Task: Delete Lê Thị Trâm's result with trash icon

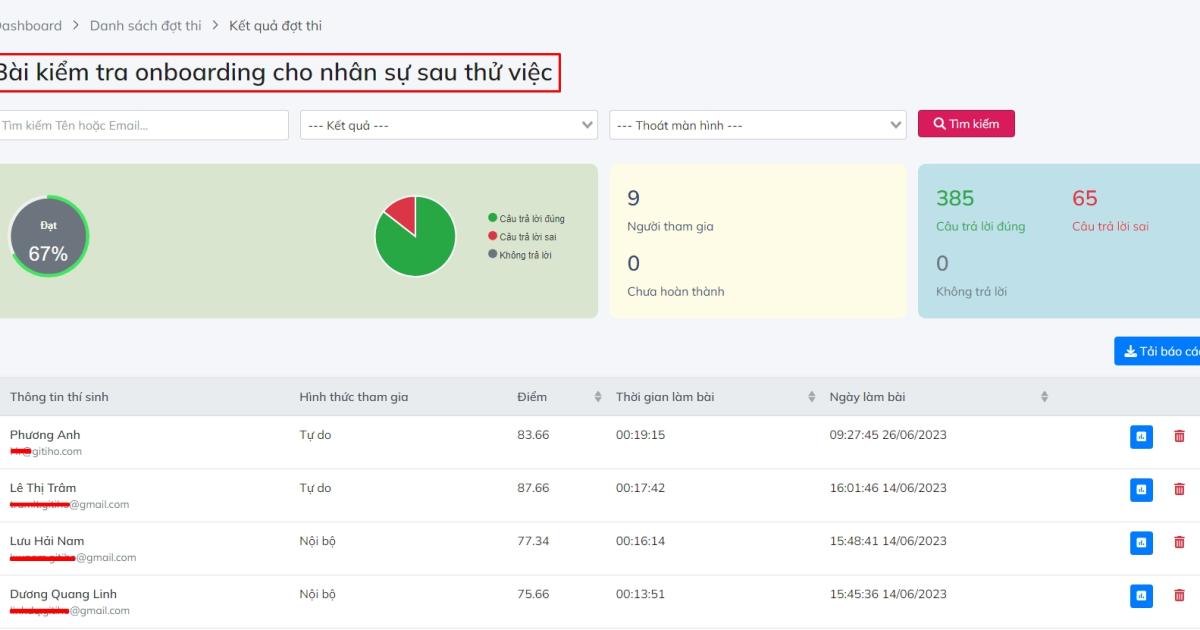Action: [1179, 489]
